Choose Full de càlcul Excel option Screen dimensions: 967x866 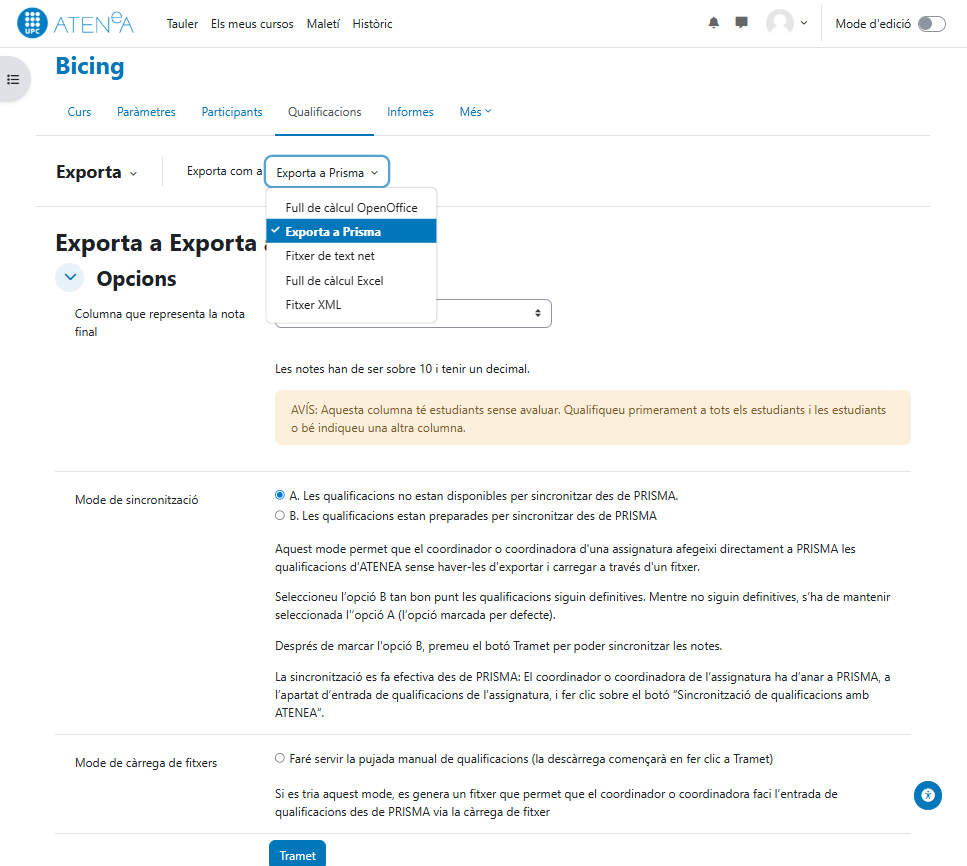click(334, 281)
